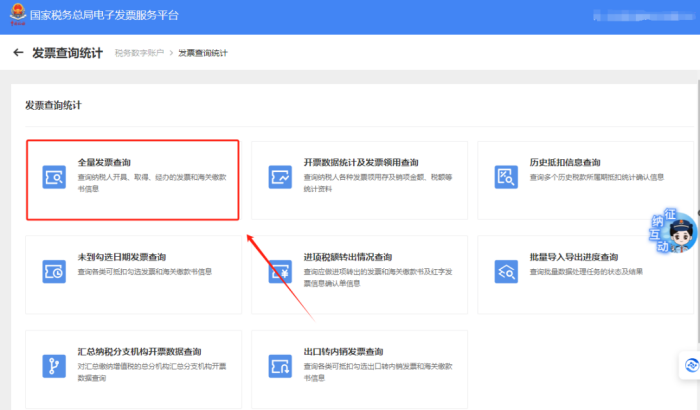700x410 pixels.
Task: Click the 全量发票查询 card icon
Action: pyautogui.click(x=53, y=176)
